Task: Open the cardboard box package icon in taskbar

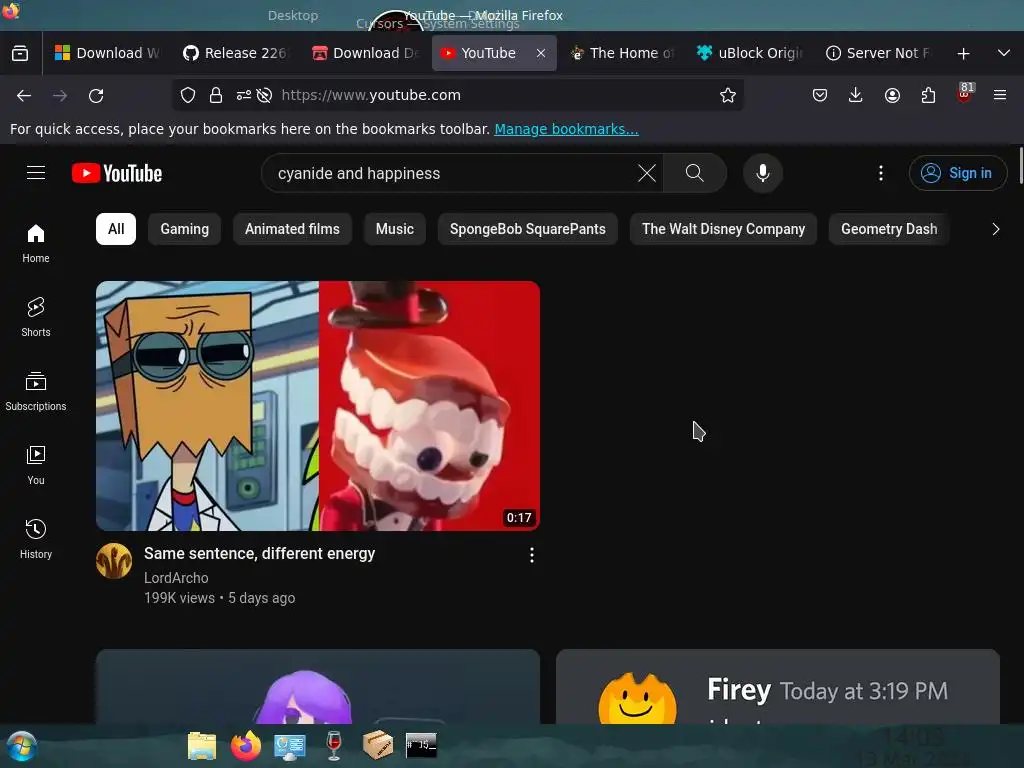Action: pos(377,746)
